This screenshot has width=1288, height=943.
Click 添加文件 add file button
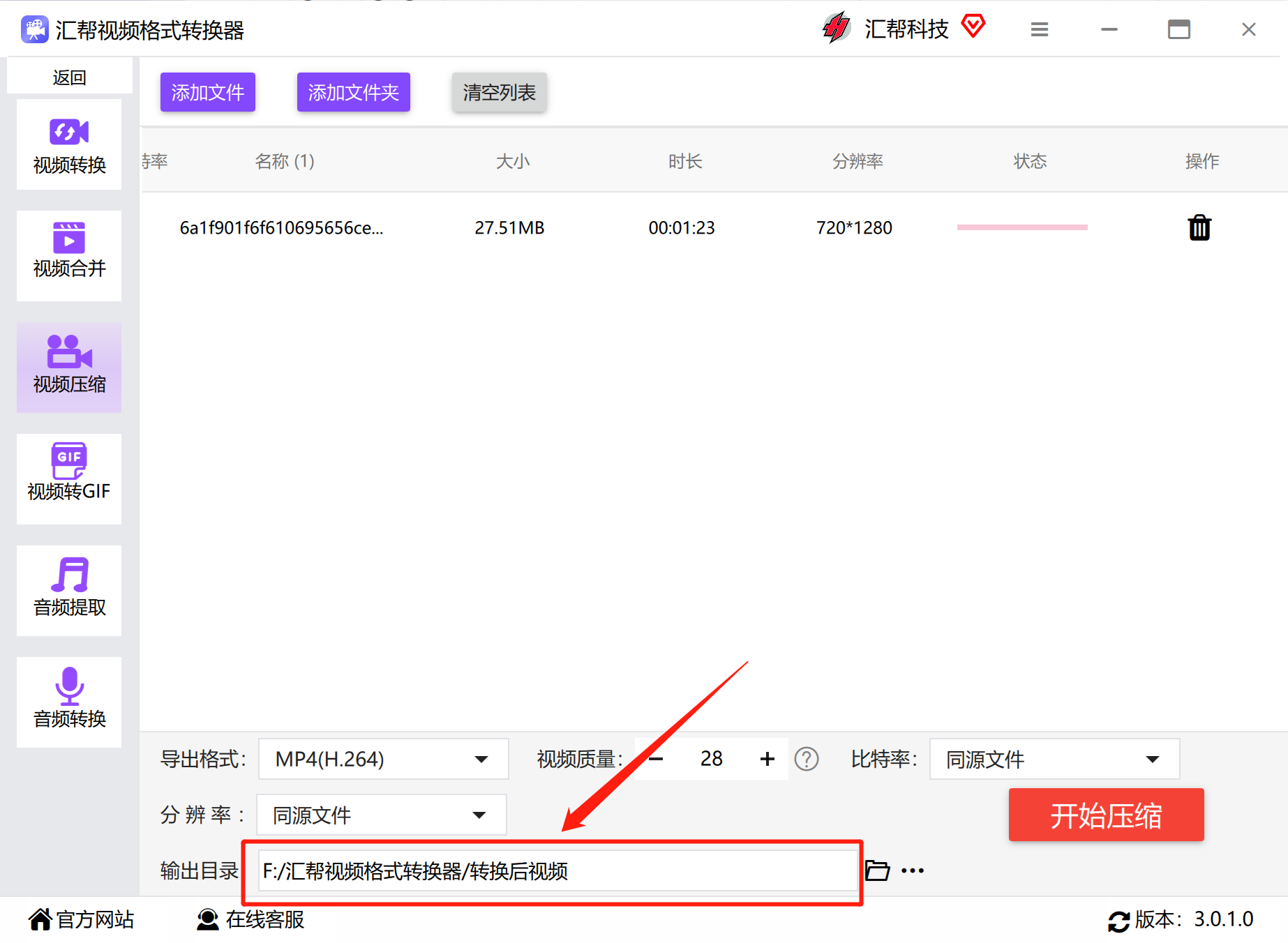[208, 92]
